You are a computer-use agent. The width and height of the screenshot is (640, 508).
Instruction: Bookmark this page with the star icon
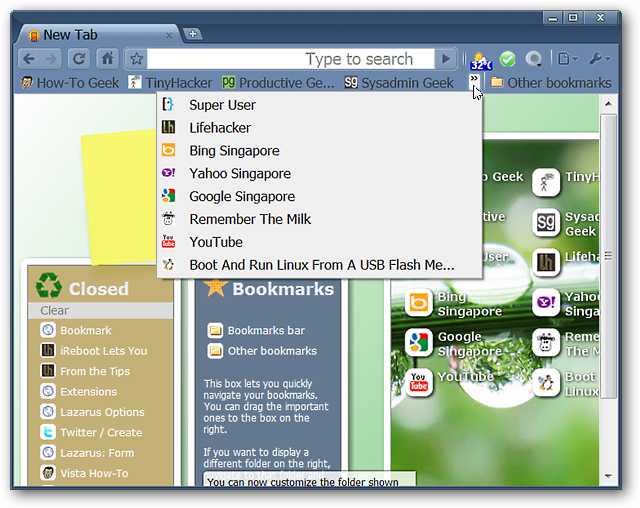pyautogui.click(x=136, y=59)
